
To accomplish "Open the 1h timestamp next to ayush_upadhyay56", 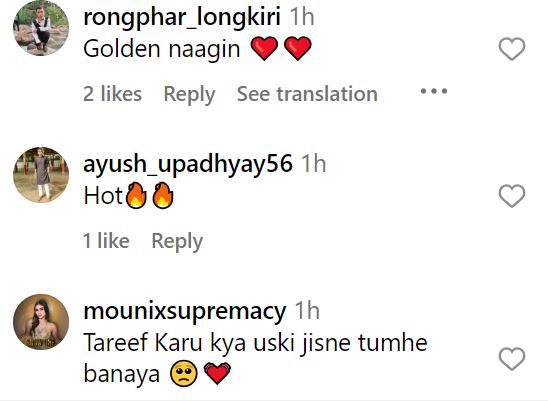I will coord(314,164).
